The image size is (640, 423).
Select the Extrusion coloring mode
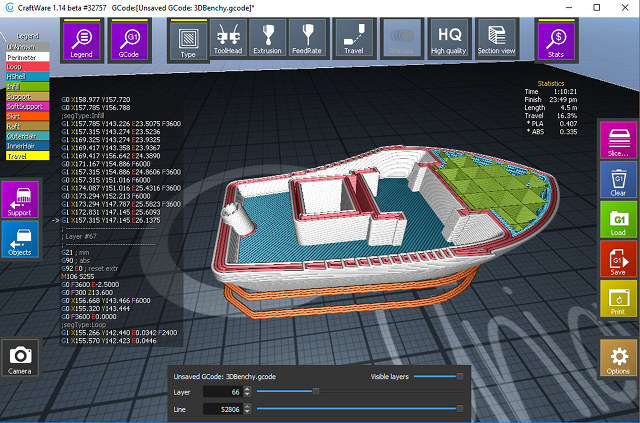tap(267, 39)
